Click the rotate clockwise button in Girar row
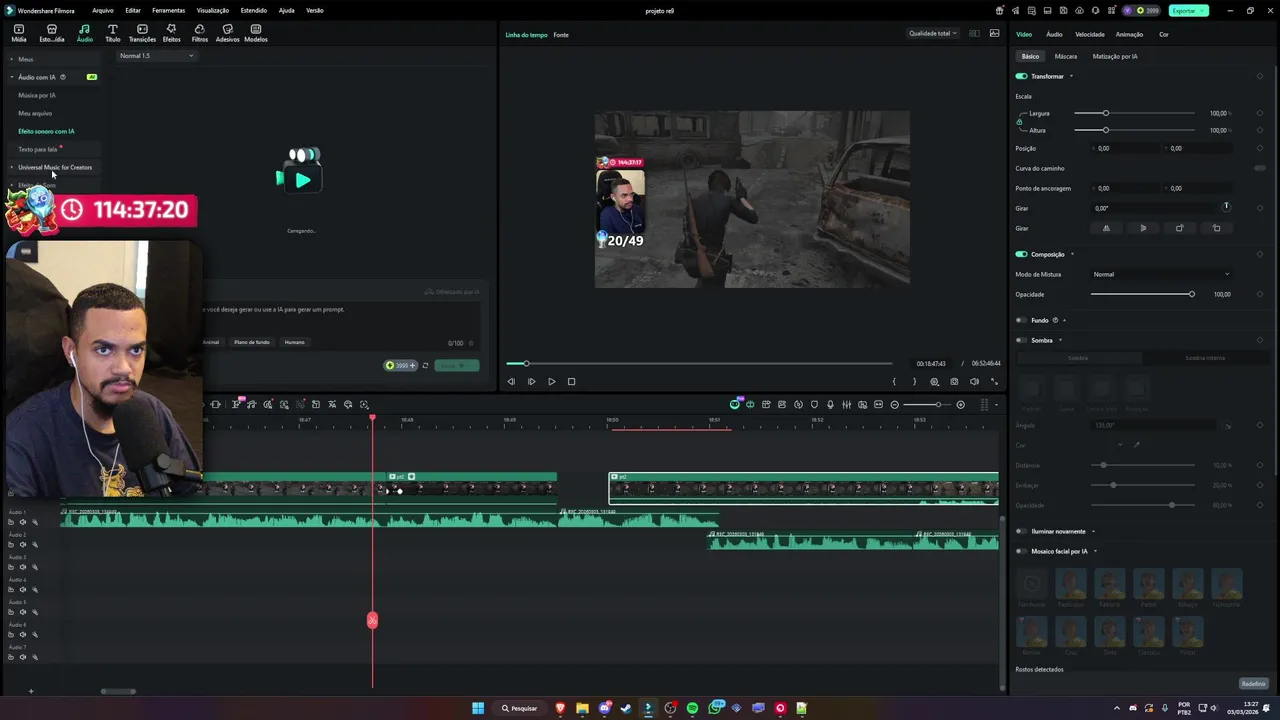 coord(1180,228)
